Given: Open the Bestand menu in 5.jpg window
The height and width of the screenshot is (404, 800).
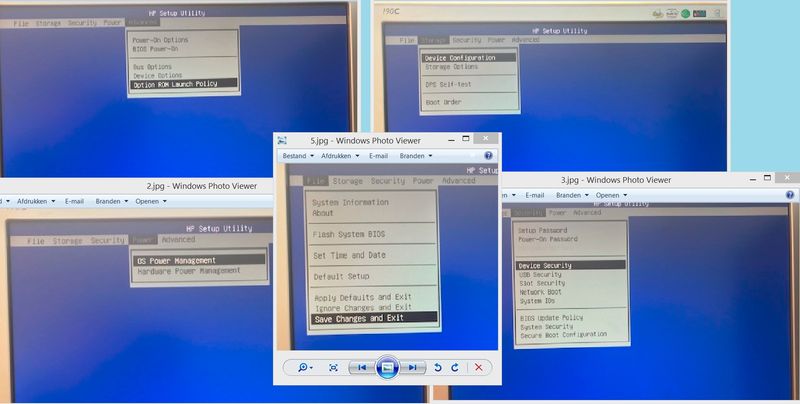Looking at the screenshot, I should pos(298,156).
